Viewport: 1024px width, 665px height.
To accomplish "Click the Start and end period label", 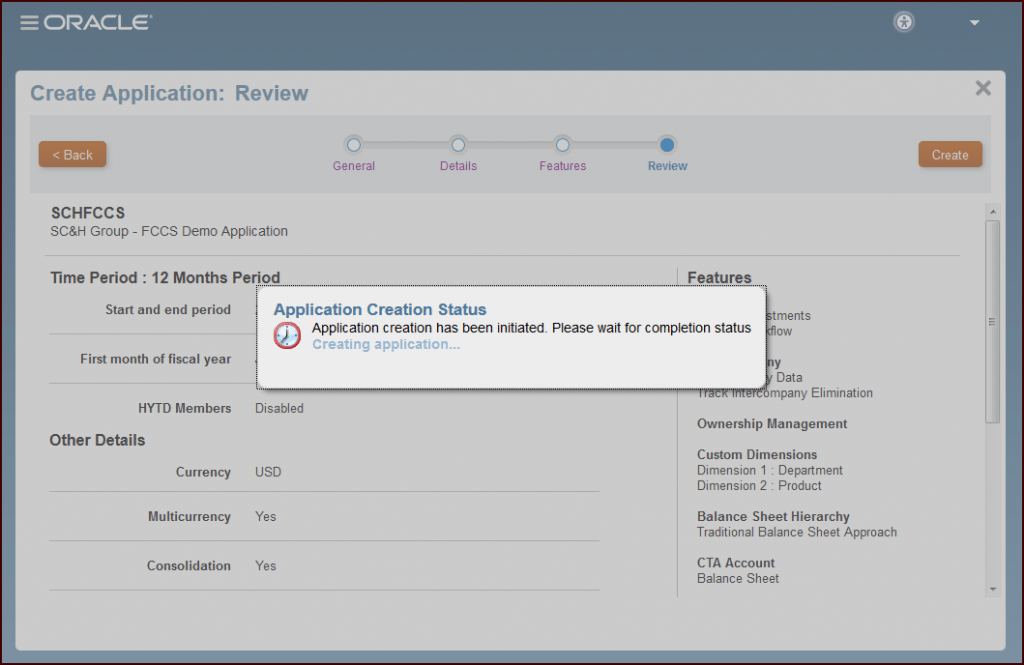I will [168, 310].
